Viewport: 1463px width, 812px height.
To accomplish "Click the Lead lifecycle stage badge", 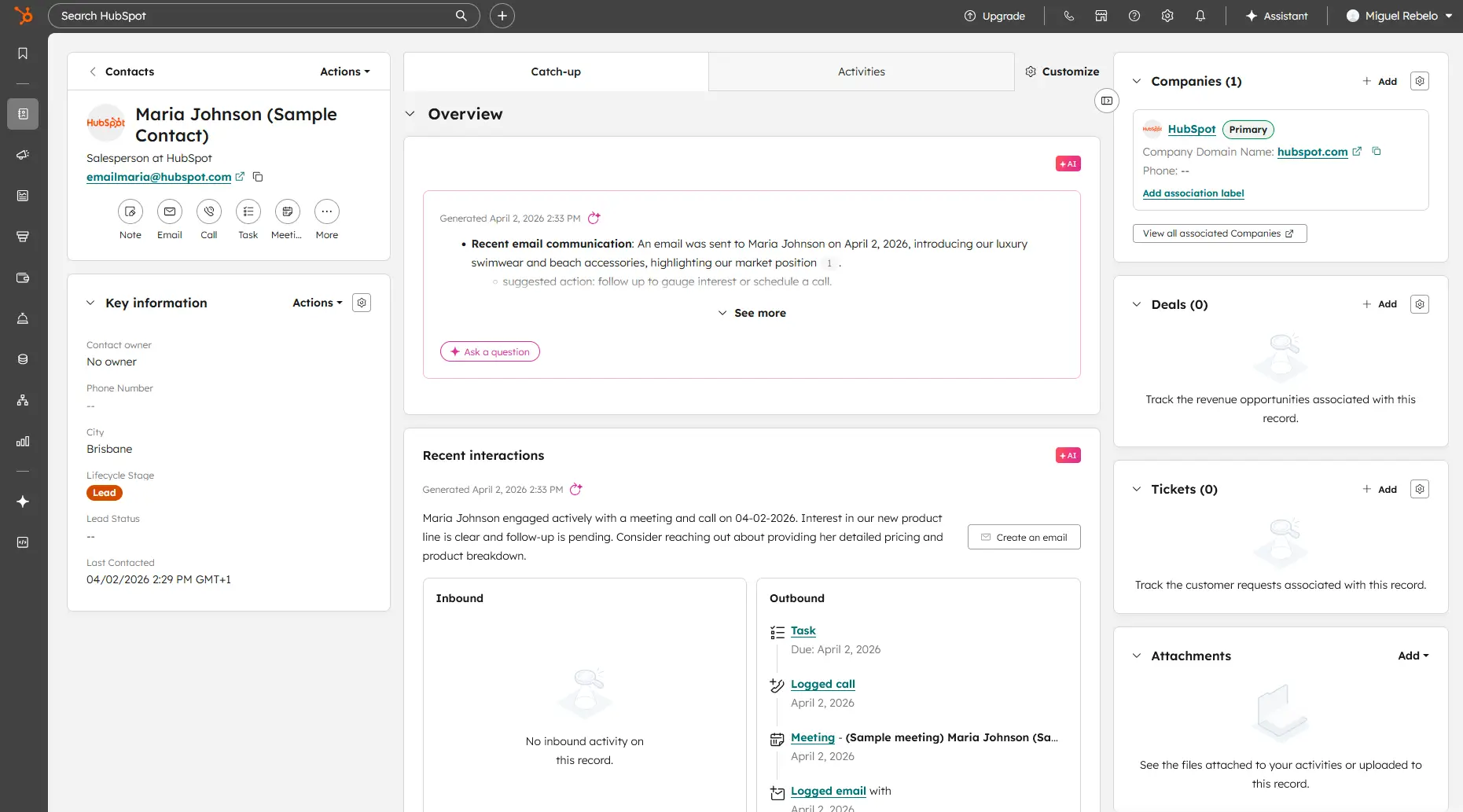I will coord(105,493).
